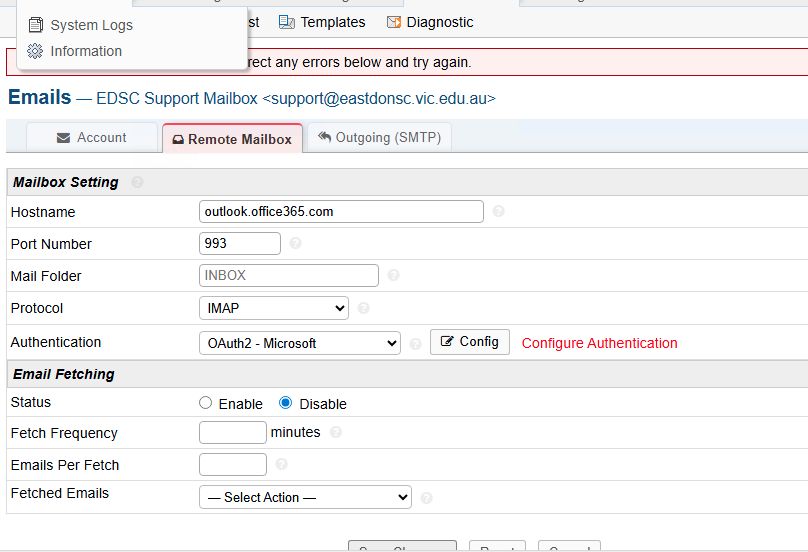808x552 pixels.
Task: Click into the Mail Folder field
Action: pos(289,276)
